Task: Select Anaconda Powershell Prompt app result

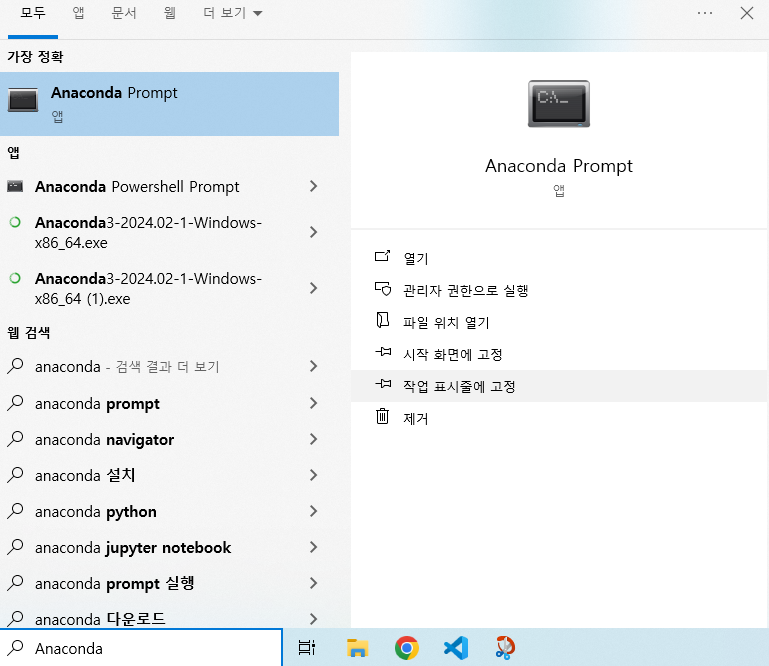Action: (152, 186)
